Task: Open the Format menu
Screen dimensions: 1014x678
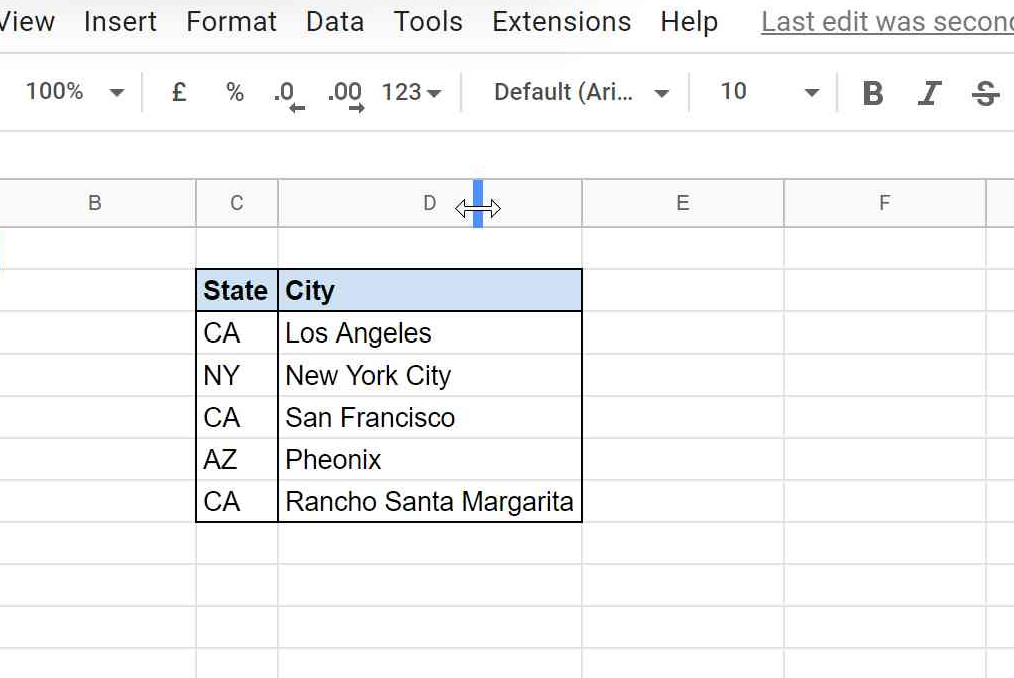Action: pyautogui.click(x=231, y=21)
